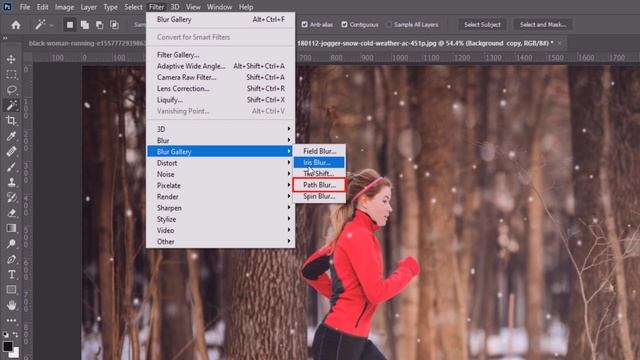Viewport: 640px width, 360px height.
Task: Choose Path Blur from Blur Gallery submenu
Action: point(319,185)
